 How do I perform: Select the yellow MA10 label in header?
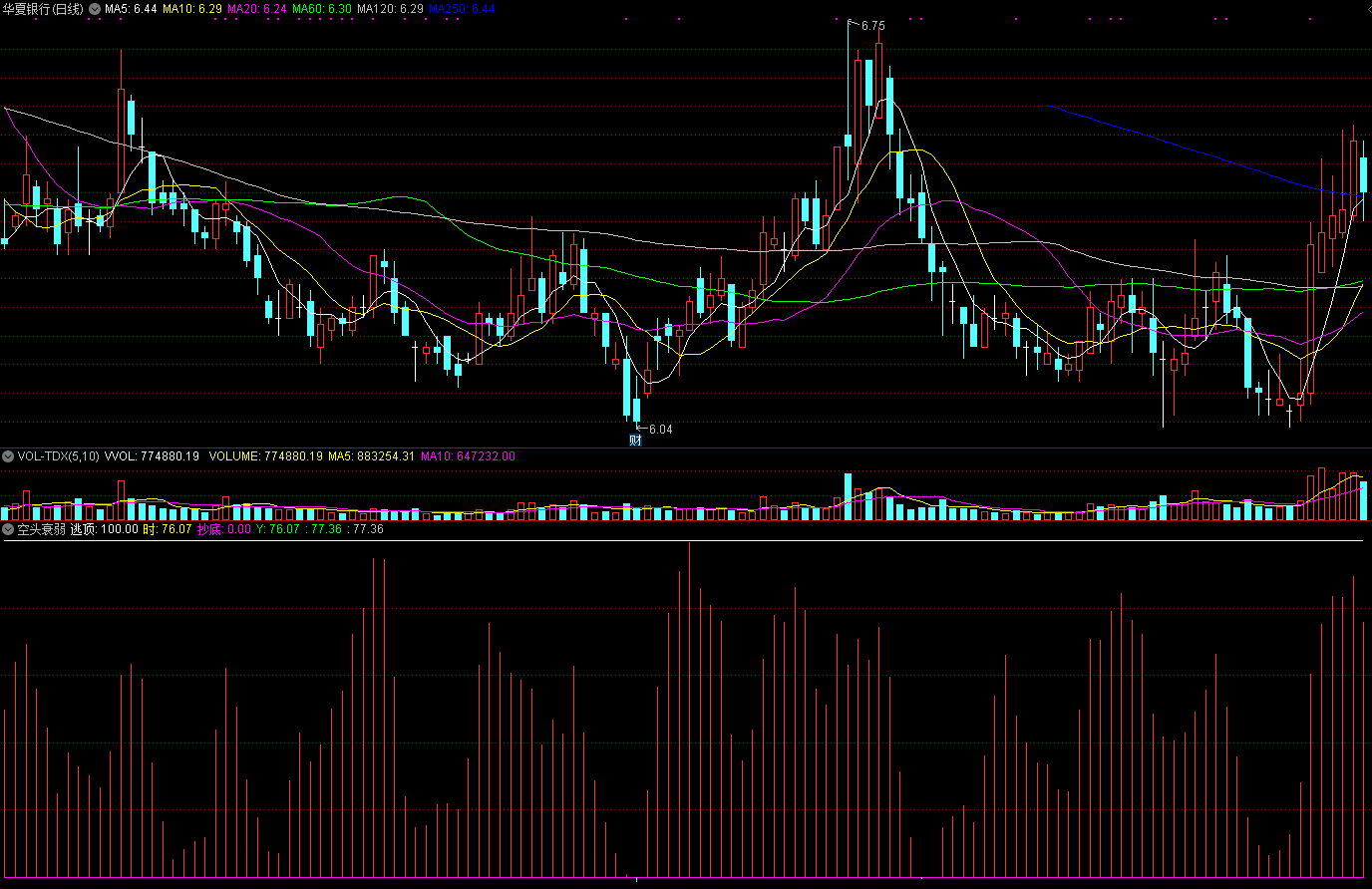192,9
